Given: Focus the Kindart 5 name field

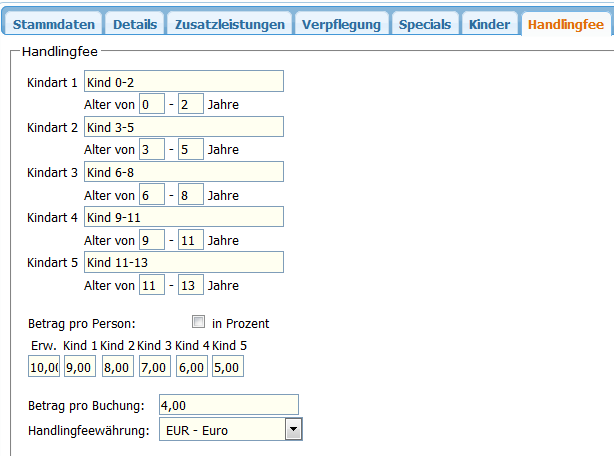Looking at the screenshot, I should (184, 262).
